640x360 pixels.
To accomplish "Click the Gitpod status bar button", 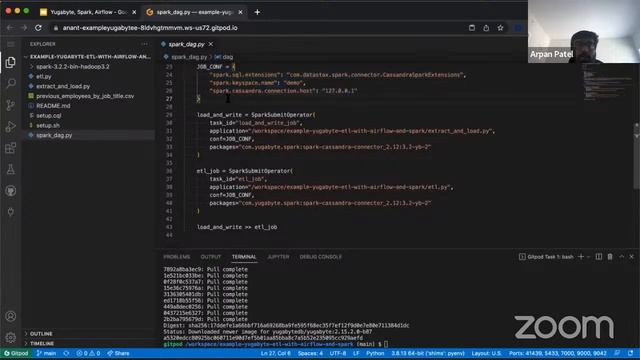I will point(16,353).
